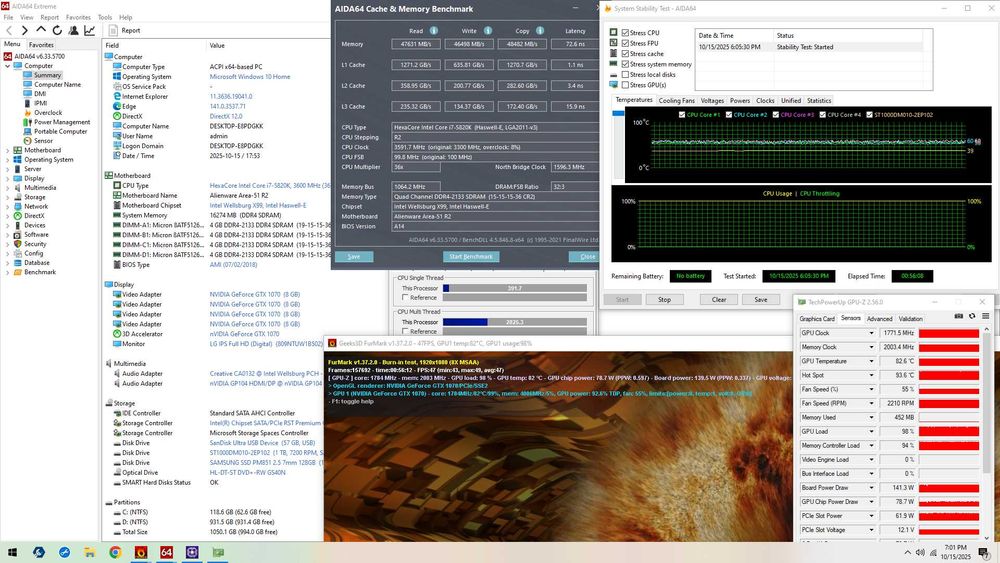Open AIDA64 Tools menu
The image size is (1000, 563).
(x=105, y=17)
